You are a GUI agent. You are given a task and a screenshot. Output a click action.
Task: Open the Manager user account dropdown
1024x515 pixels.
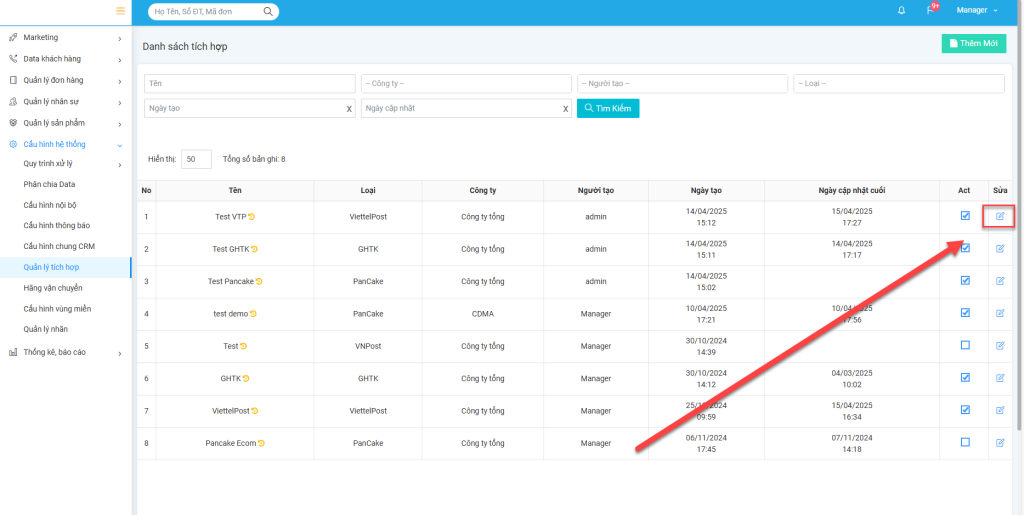click(x=976, y=11)
